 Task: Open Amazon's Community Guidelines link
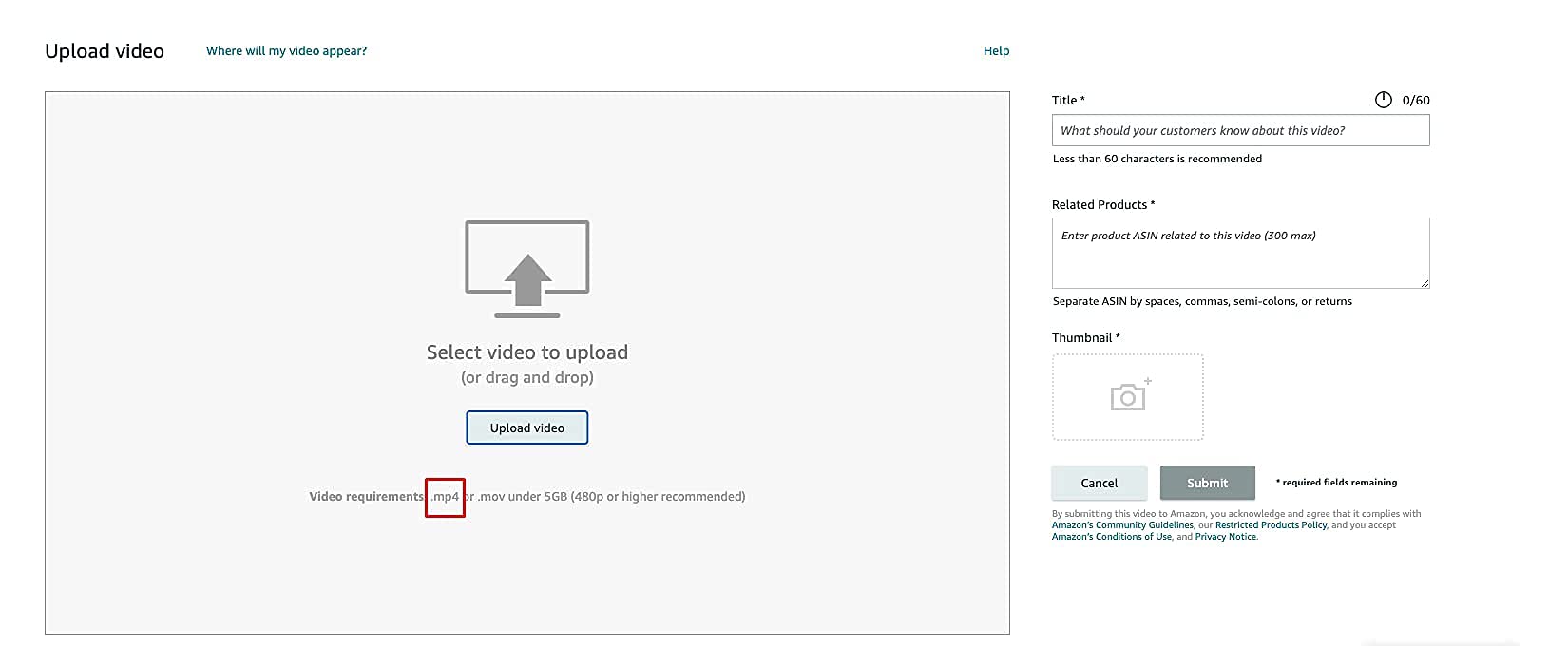point(1122,525)
